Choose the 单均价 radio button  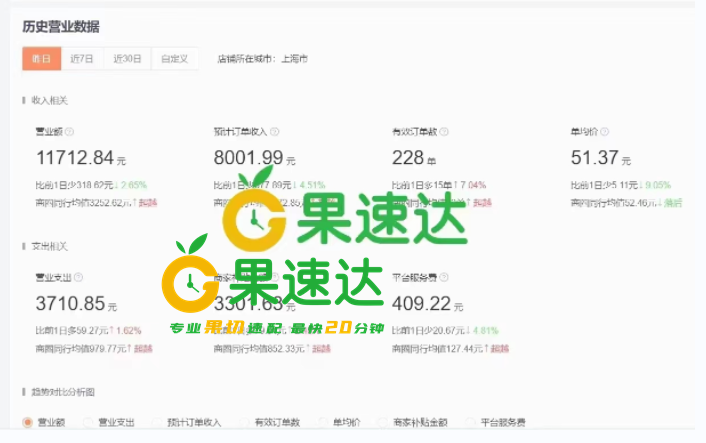coord(323,422)
